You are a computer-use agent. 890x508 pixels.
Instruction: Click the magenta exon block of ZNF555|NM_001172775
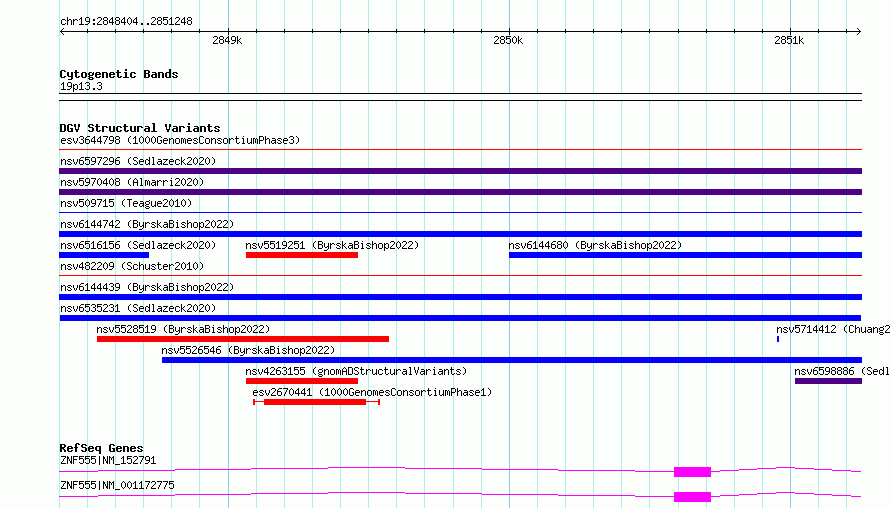click(692, 497)
